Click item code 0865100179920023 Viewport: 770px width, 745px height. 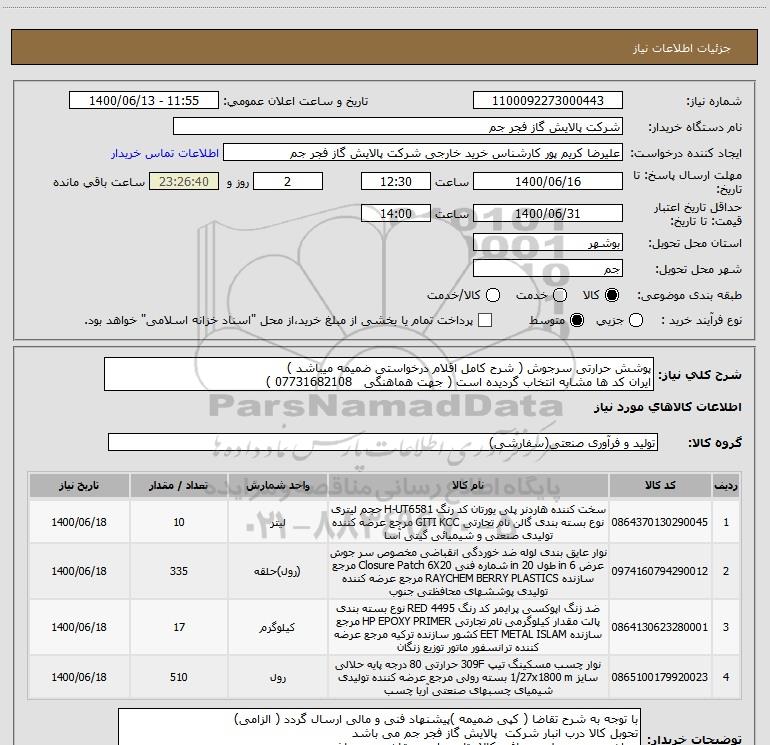[660, 677]
